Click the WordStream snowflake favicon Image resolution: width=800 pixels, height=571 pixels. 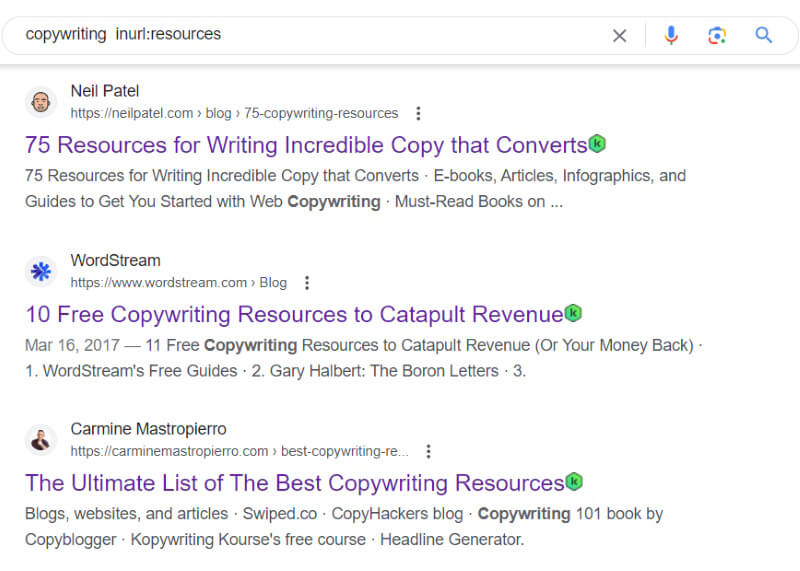pos(41,271)
